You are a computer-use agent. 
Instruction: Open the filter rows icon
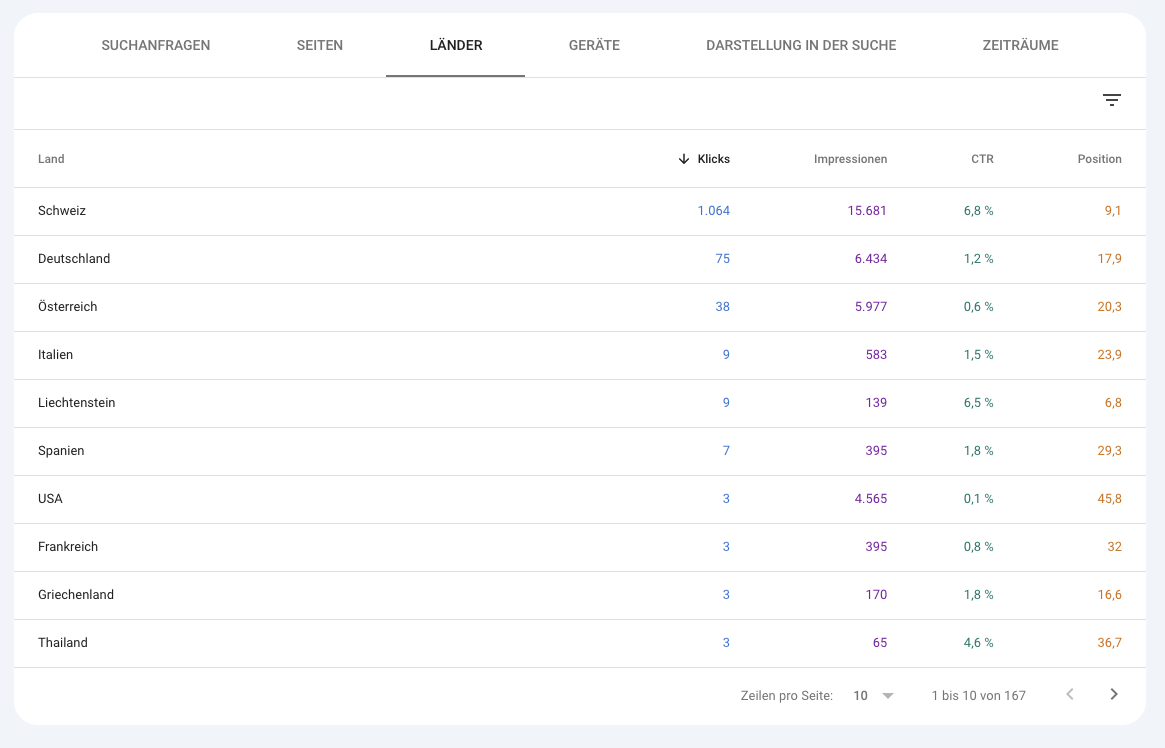[x=1112, y=100]
